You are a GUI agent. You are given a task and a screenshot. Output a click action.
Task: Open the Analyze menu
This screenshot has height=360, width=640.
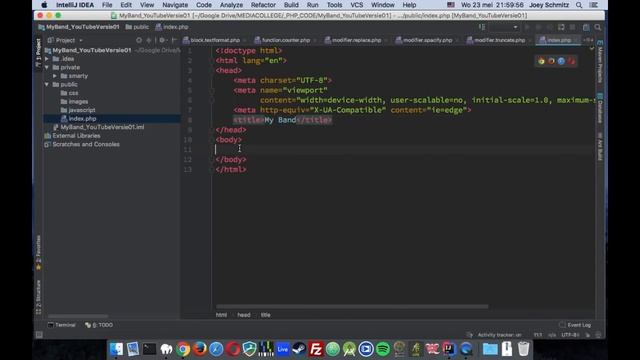point(231,5)
